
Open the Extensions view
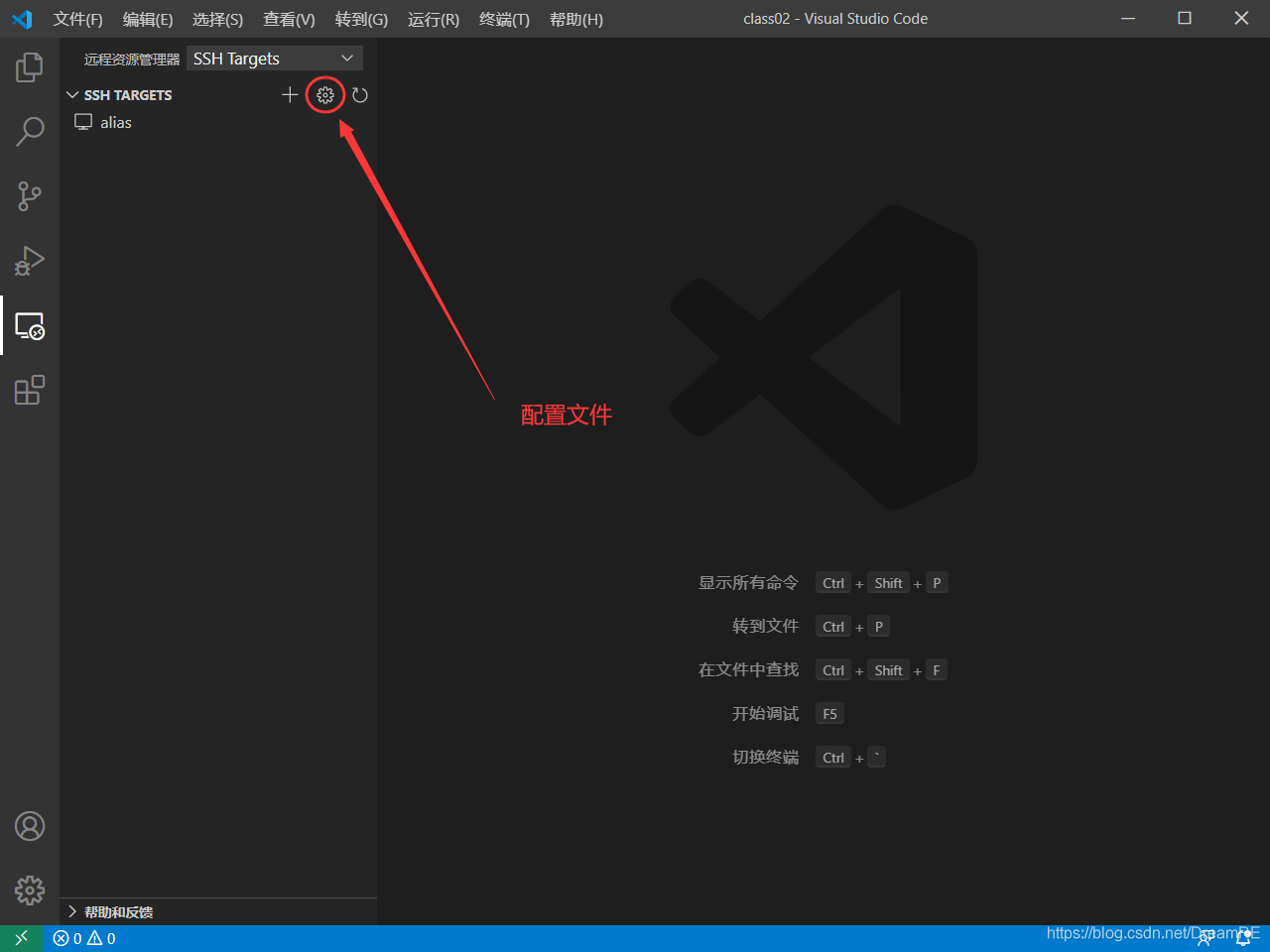(30, 390)
